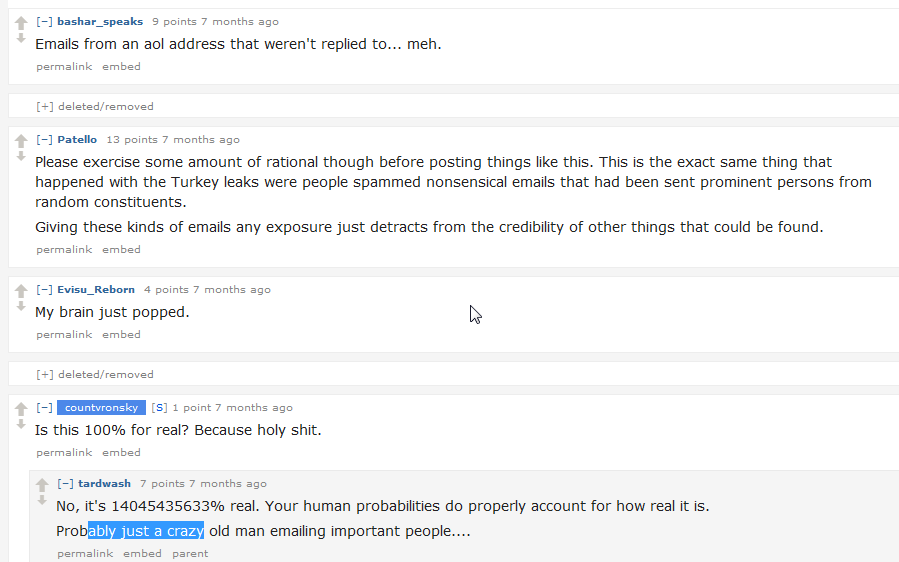Downvote Patello's comment
The width and height of the screenshot is (899, 562).
coord(21,156)
